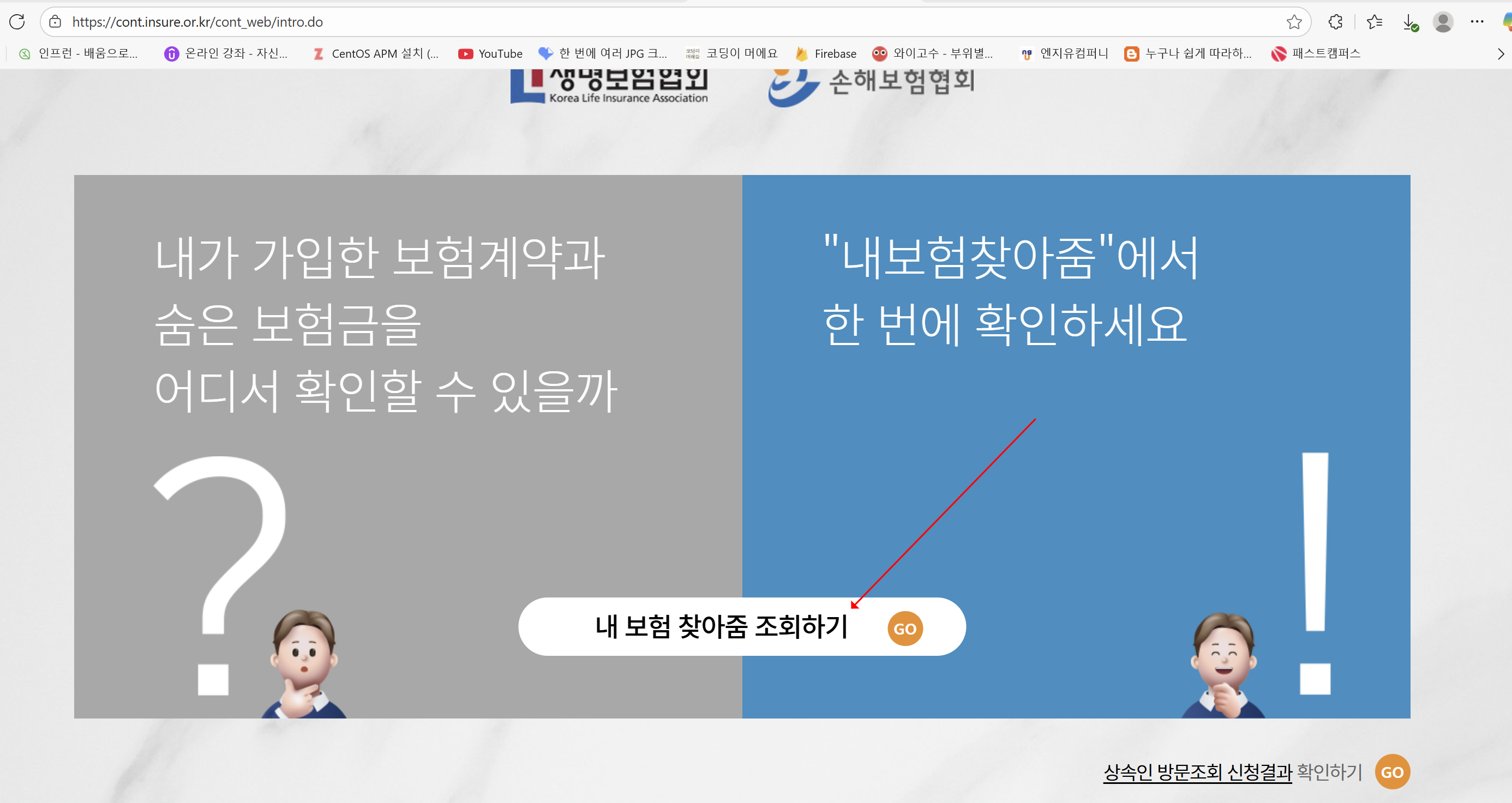Viewport: 1512px width, 803px height.
Task: Open the browser settings ellipsis menu
Action: pos(1477,22)
